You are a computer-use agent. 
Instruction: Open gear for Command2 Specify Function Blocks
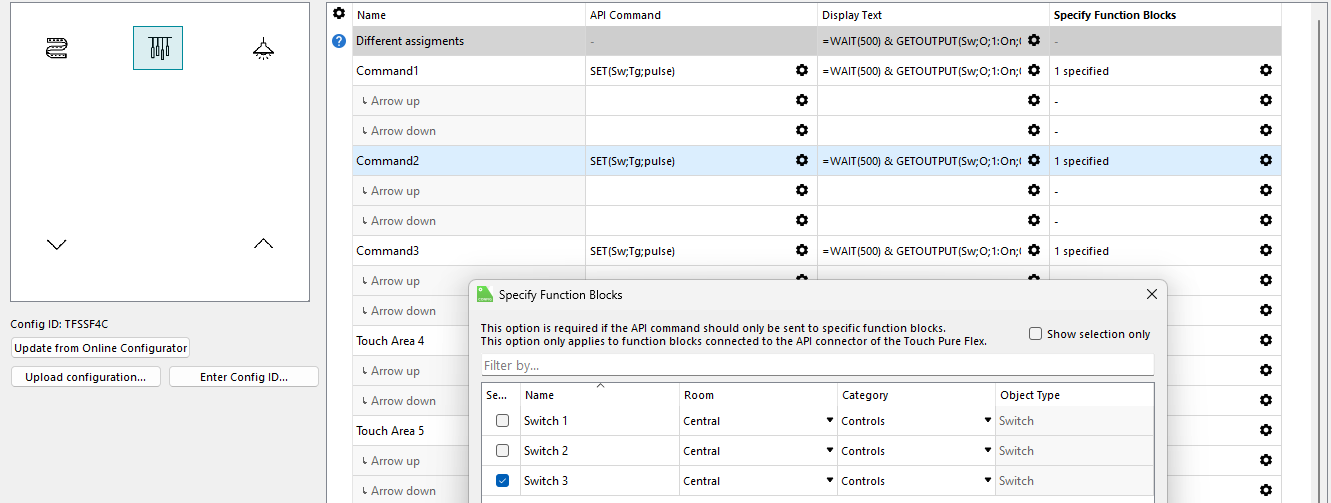(1265, 161)
